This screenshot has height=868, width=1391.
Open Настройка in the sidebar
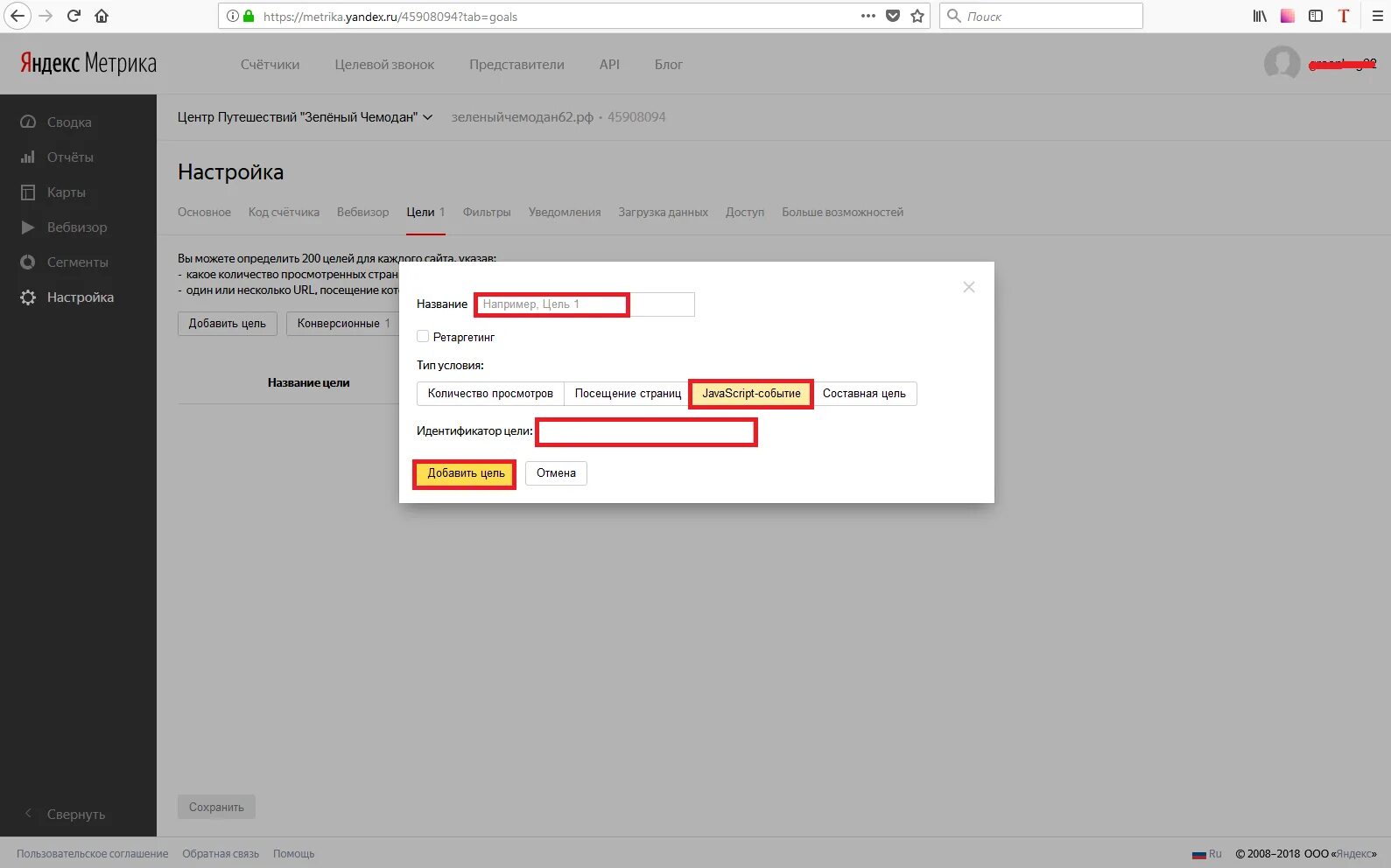click(x=81, y=297)
